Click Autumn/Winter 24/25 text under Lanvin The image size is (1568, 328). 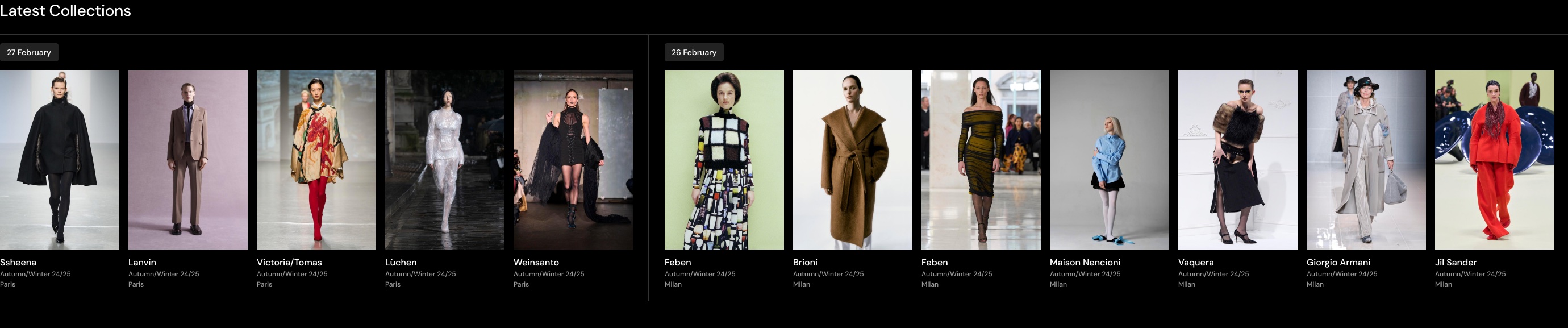(x=164, y=274)
